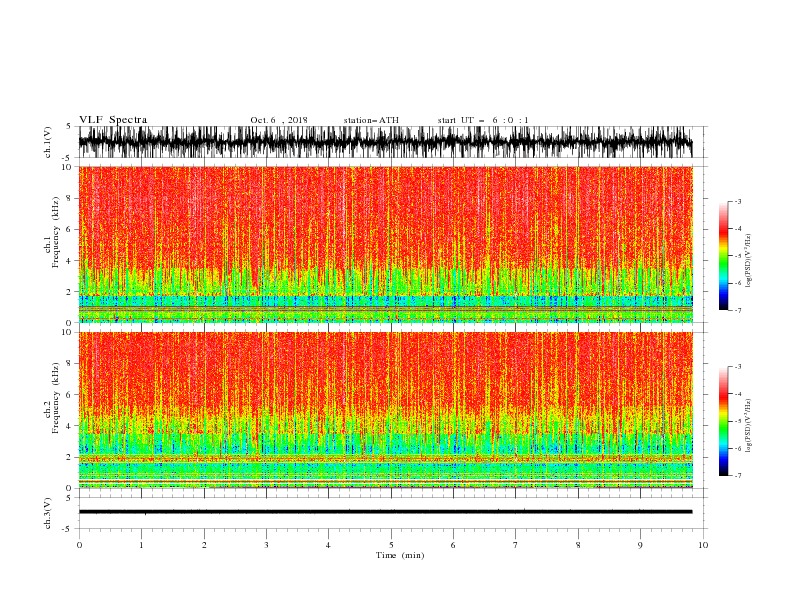Click the "ch.1(V)" waveform axis label
This screenshot has width=792, height=612.
pyautogui.click(x=48, y=142)
